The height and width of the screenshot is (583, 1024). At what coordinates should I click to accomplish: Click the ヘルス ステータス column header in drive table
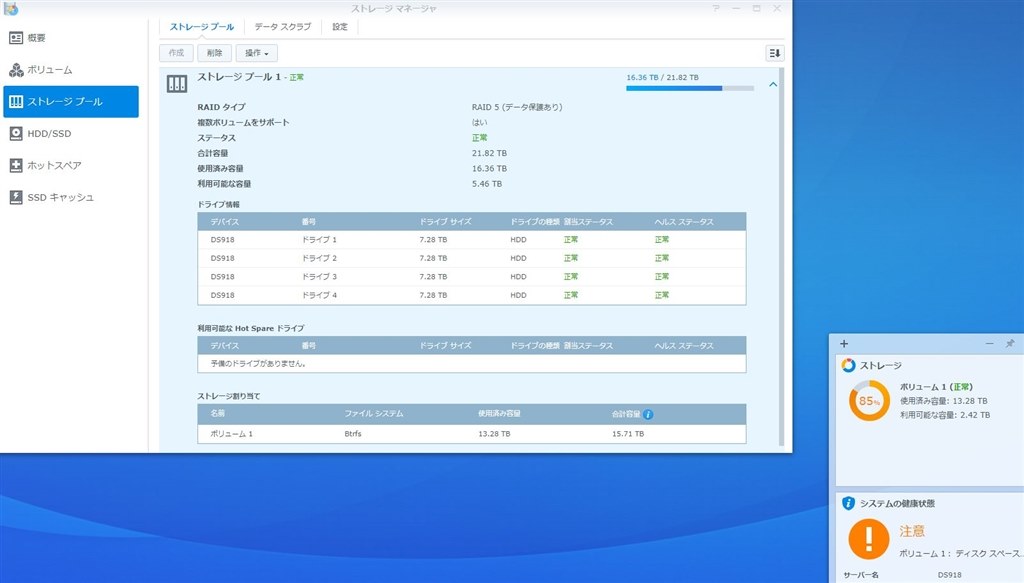coord(684,222)
